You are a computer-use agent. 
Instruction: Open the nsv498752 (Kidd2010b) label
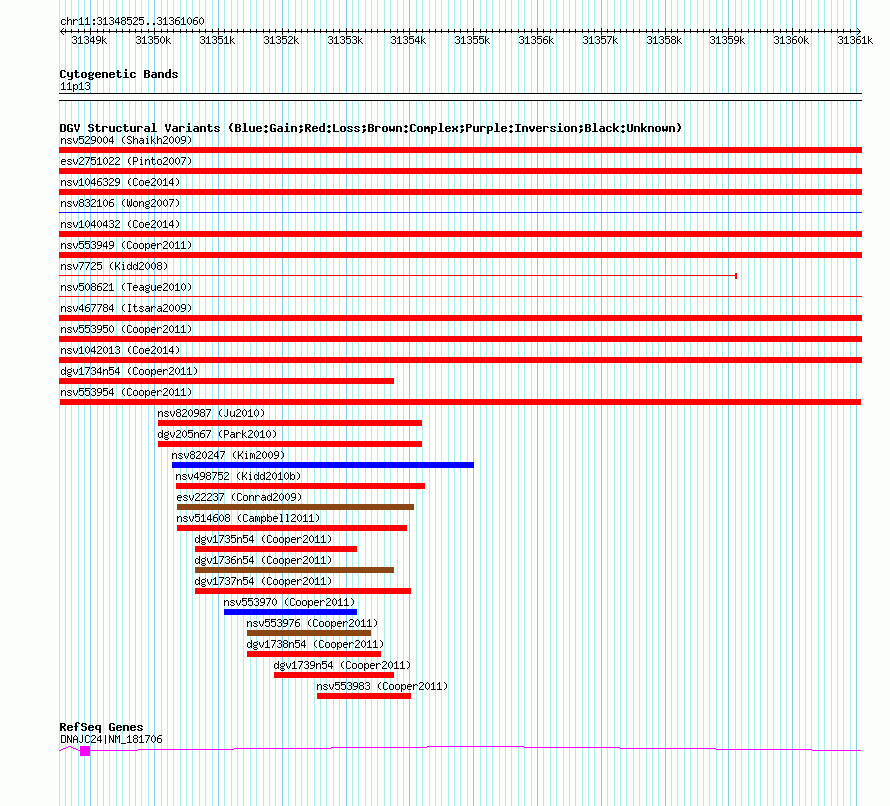click(238, 476)
